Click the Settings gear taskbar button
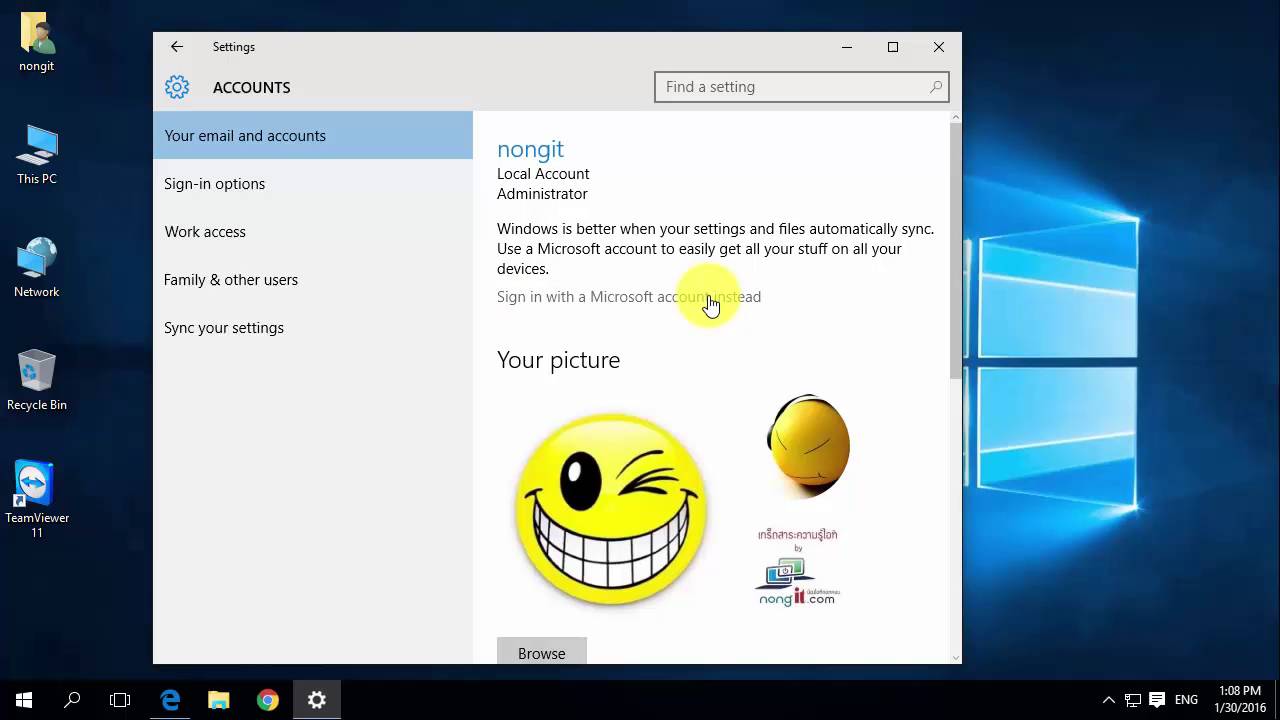 [x=316, y=700]
